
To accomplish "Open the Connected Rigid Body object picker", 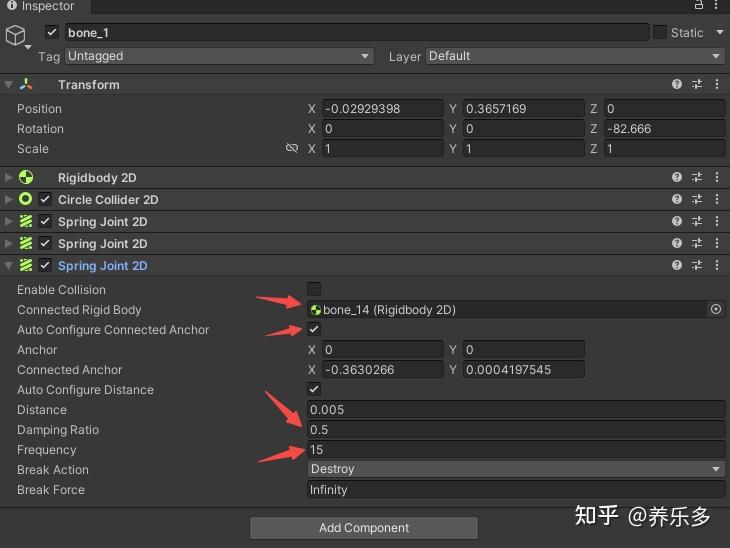I will (x=716, y=309).
